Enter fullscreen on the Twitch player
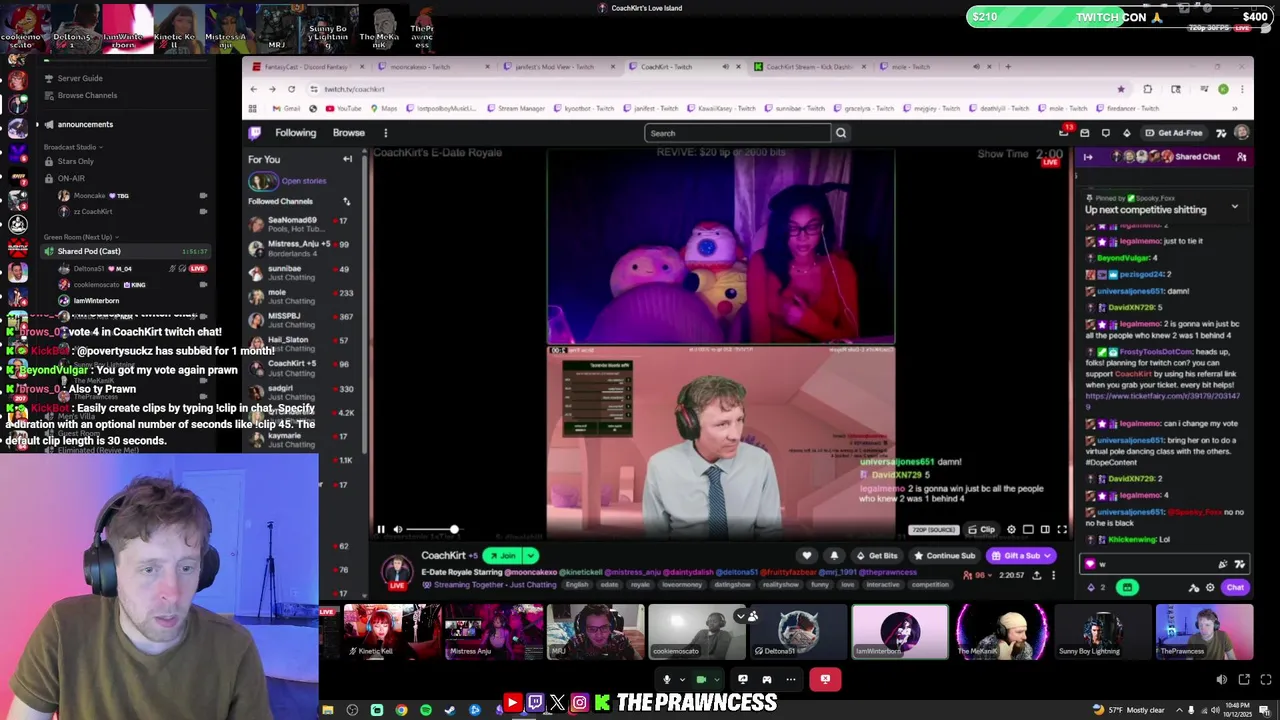The image size is (1280, 720). click(x=1062, y=529)
